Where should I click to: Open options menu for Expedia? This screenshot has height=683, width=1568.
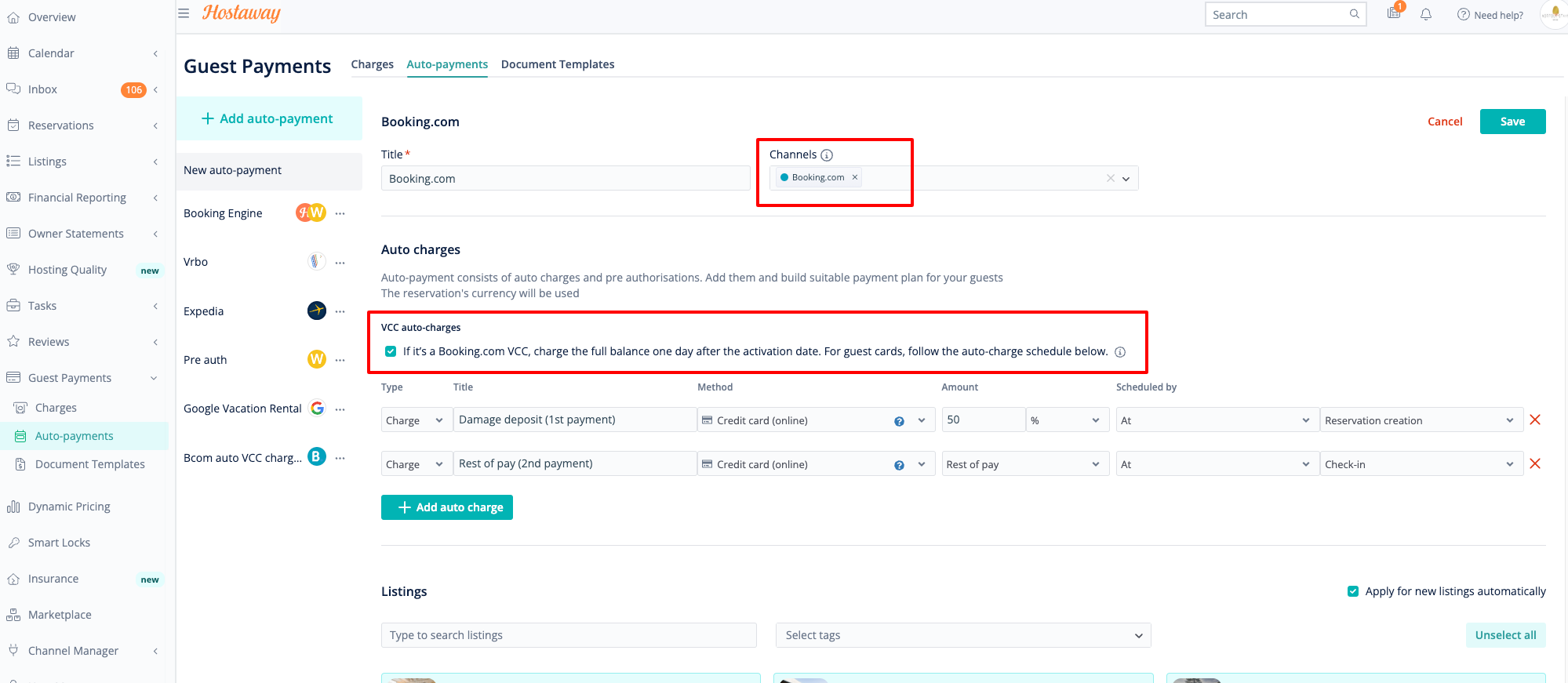tap(340, 311)
